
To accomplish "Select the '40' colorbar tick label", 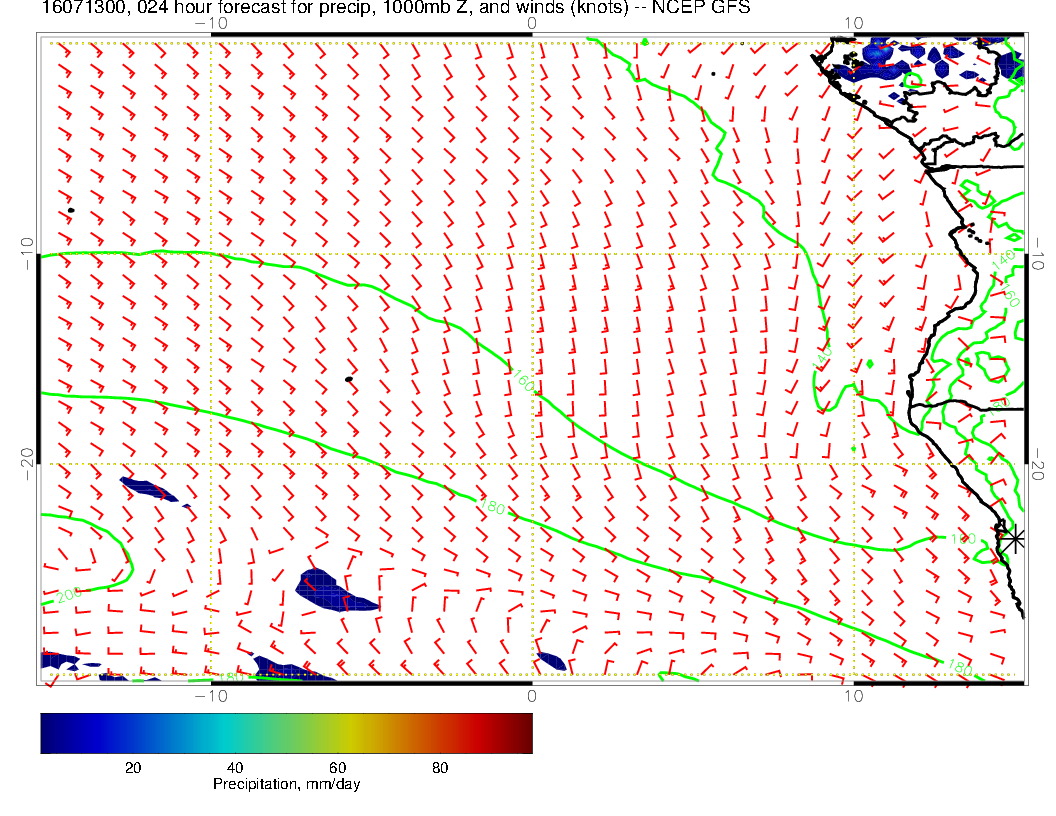I will pos(235,768).
